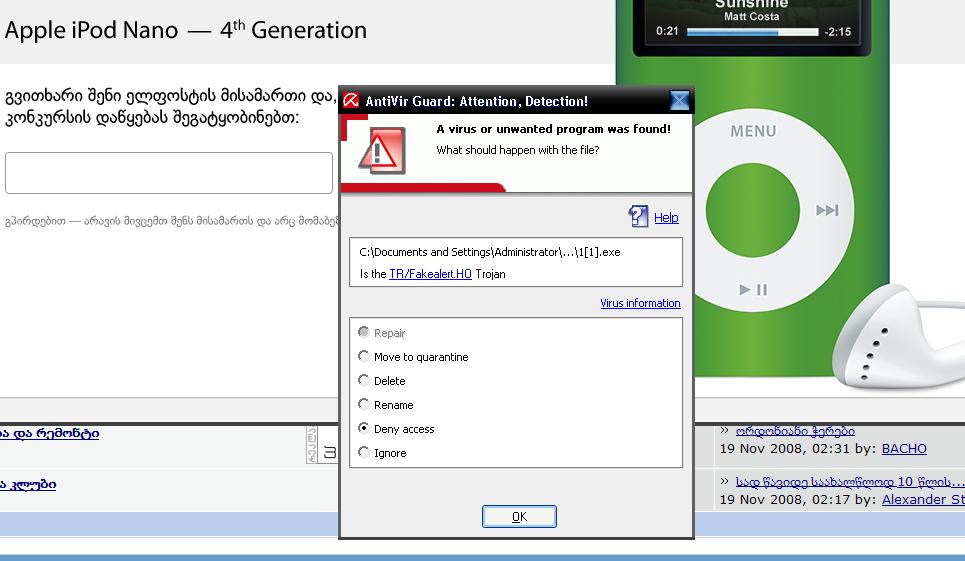Click the iPod green center button

coord(753,210)
